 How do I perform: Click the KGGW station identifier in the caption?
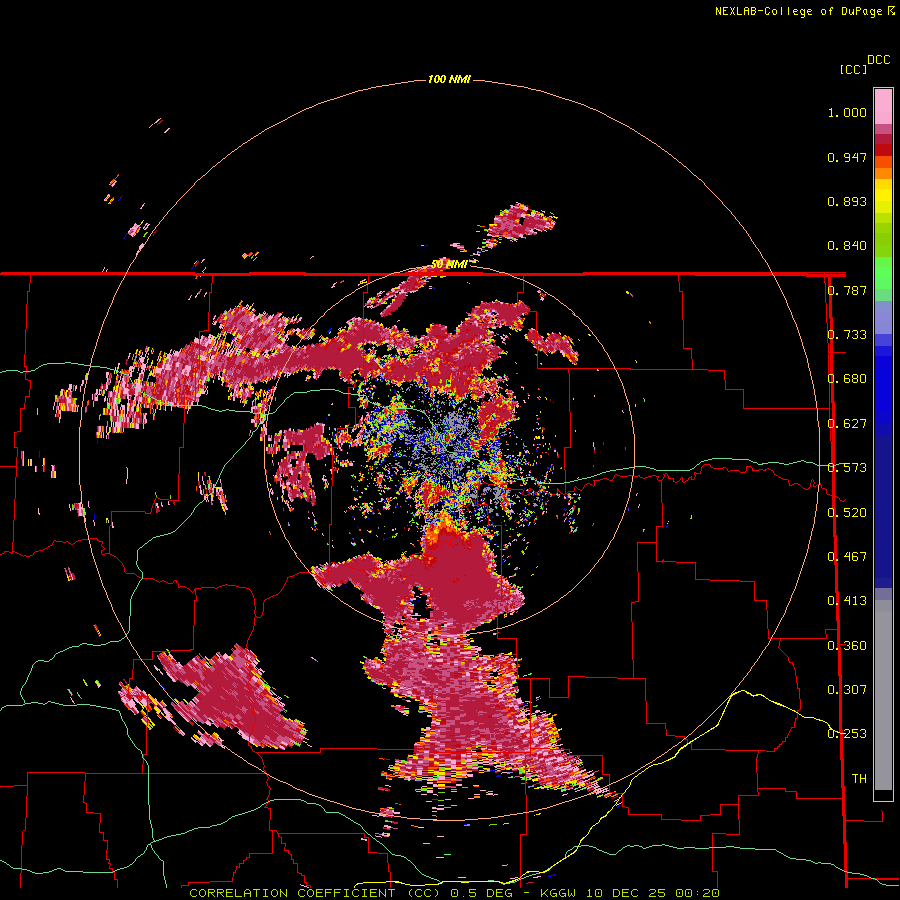click(x=559, y=893)
